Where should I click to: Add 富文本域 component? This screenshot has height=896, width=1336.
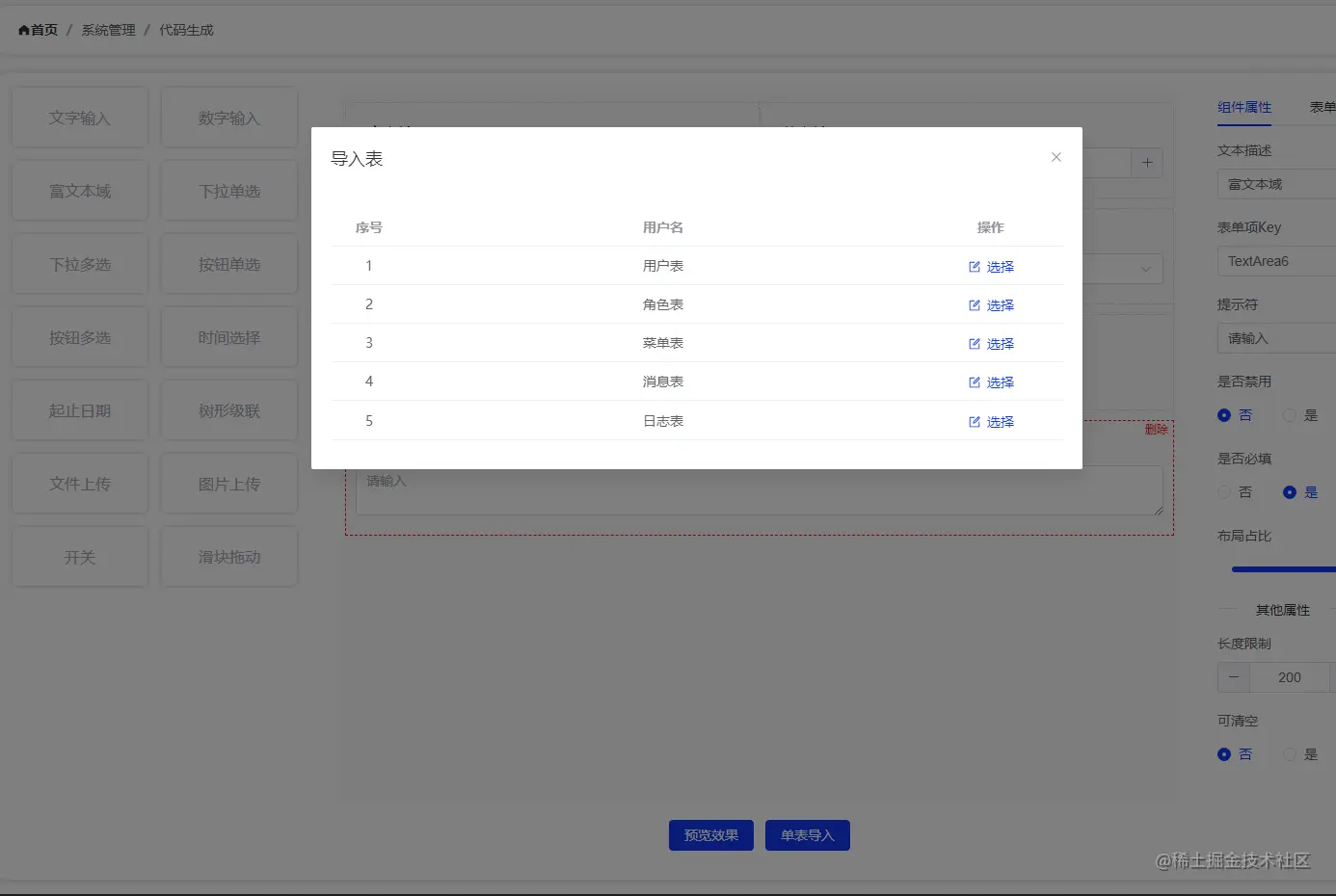[80, 191]
